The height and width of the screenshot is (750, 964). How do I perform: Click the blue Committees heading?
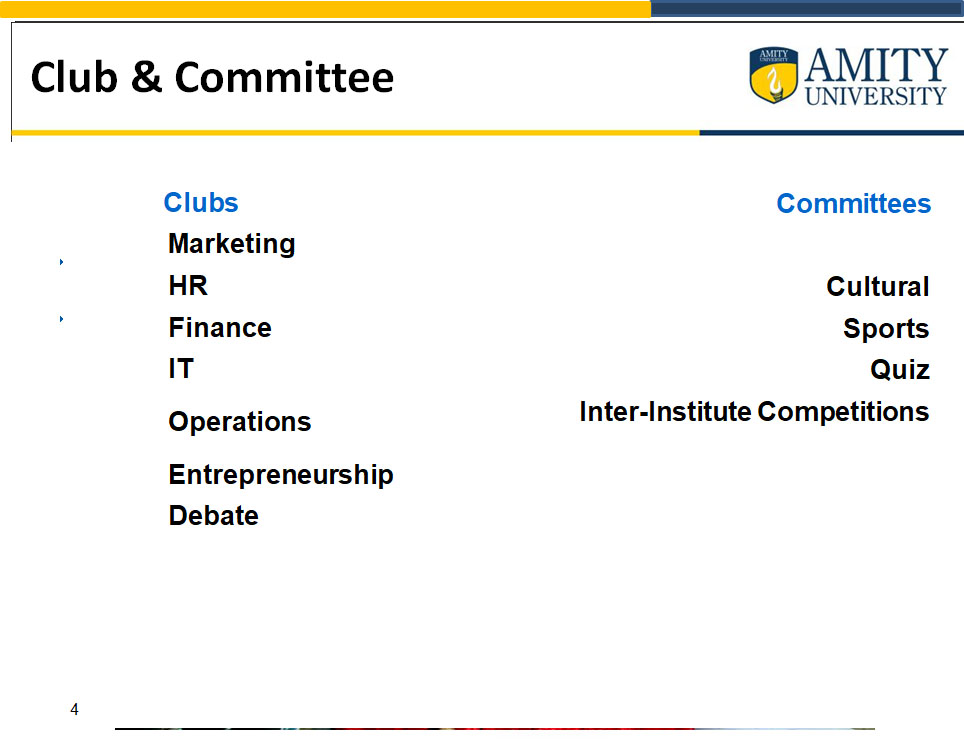[x=854, y=203]
